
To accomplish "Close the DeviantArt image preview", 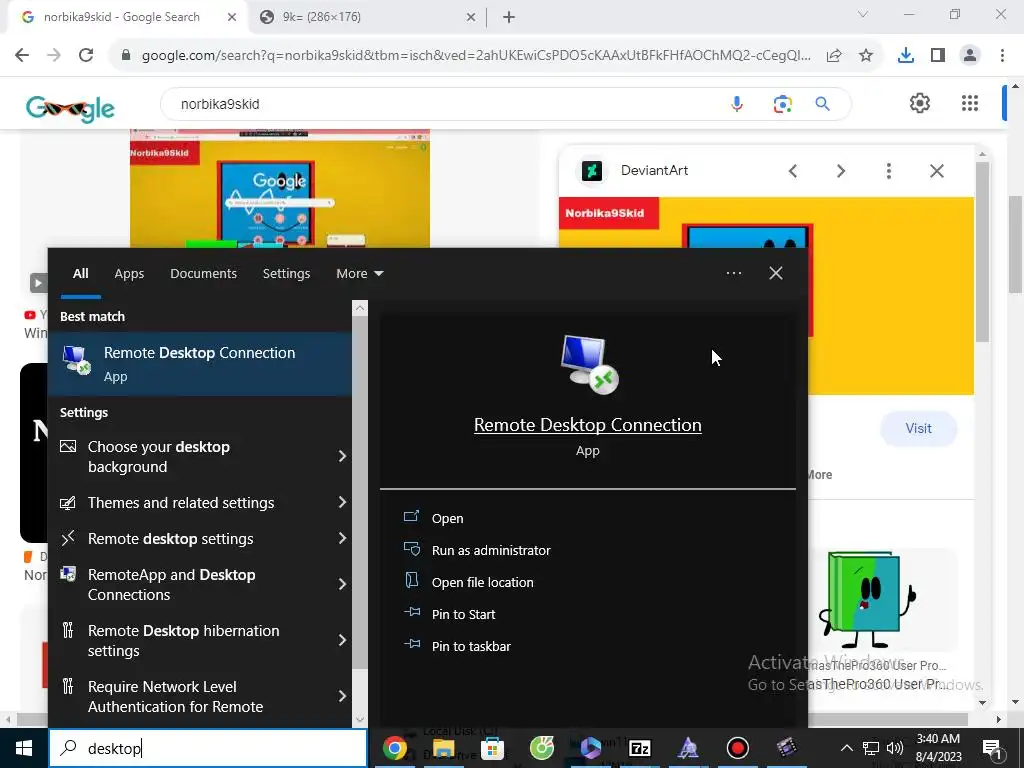I will click(x=936, y=171).
